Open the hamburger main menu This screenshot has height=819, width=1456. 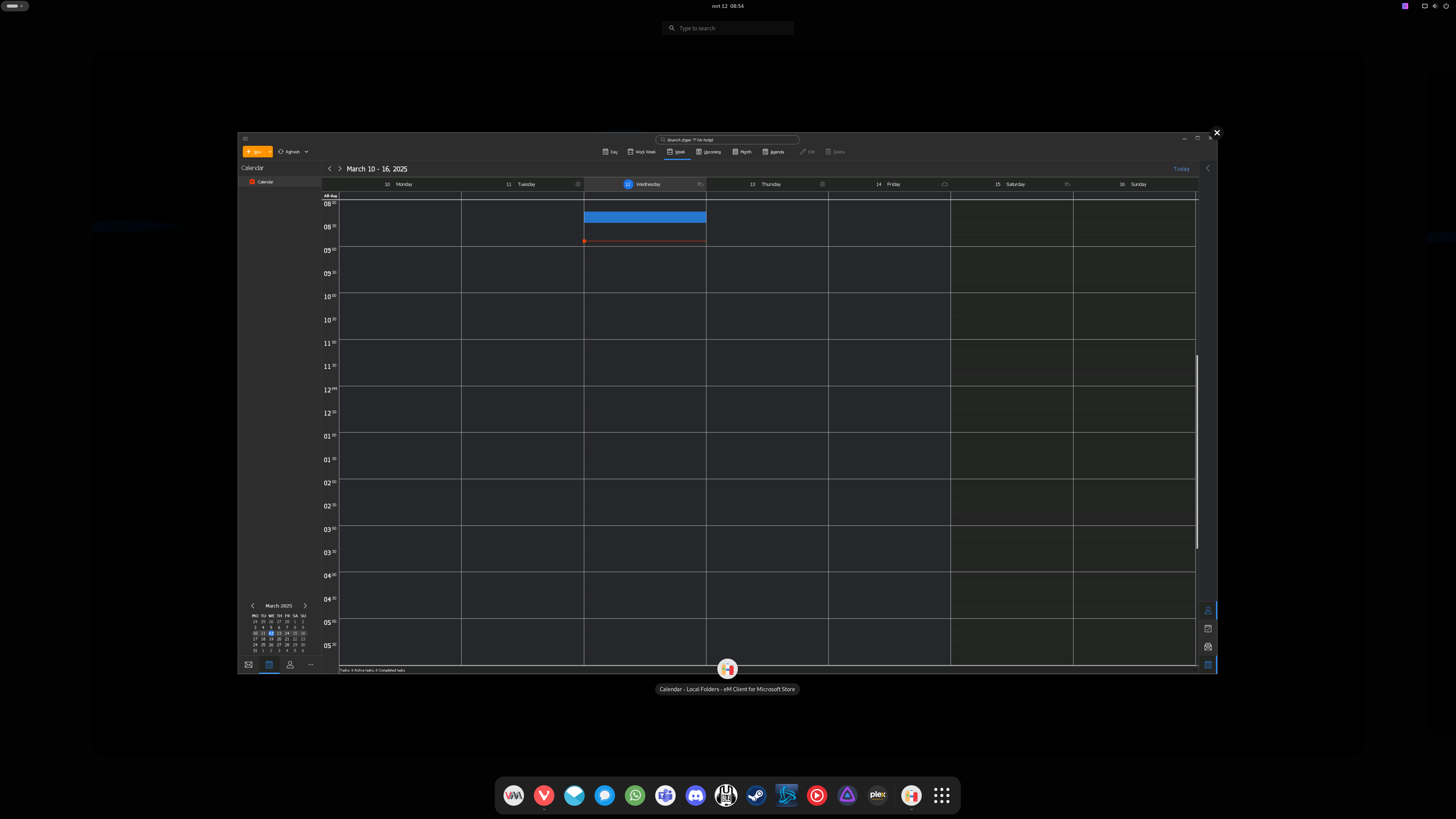245,138
